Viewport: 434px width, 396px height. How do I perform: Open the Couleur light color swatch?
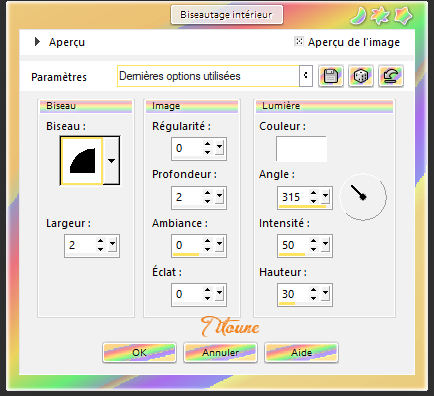pyautogui.click(x=301, y=149)
